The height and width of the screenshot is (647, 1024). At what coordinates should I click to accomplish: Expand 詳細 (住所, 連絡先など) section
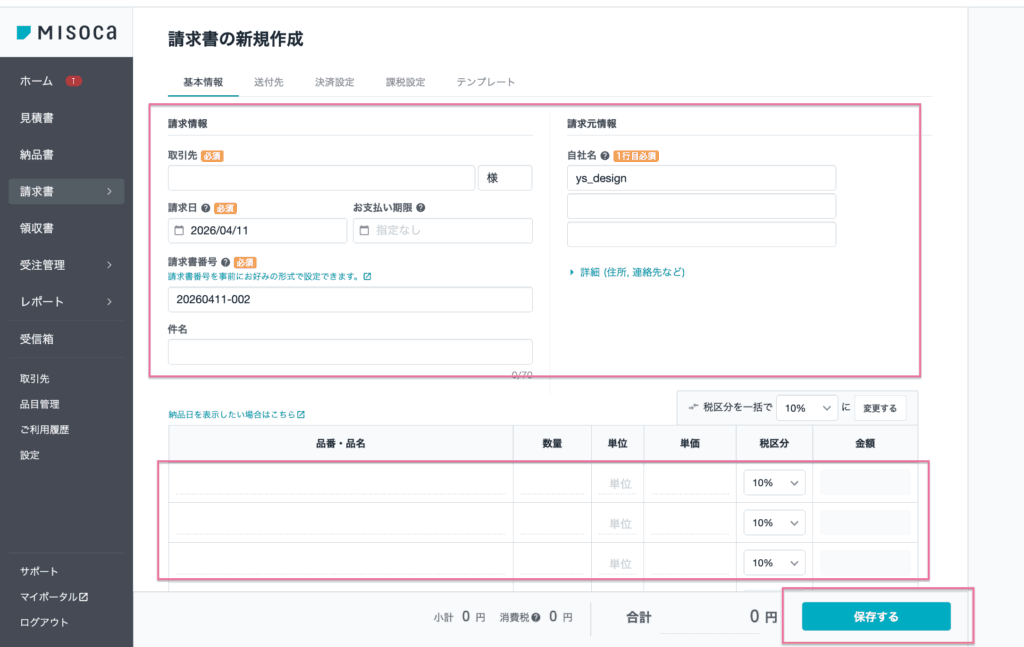coord(627,272)
